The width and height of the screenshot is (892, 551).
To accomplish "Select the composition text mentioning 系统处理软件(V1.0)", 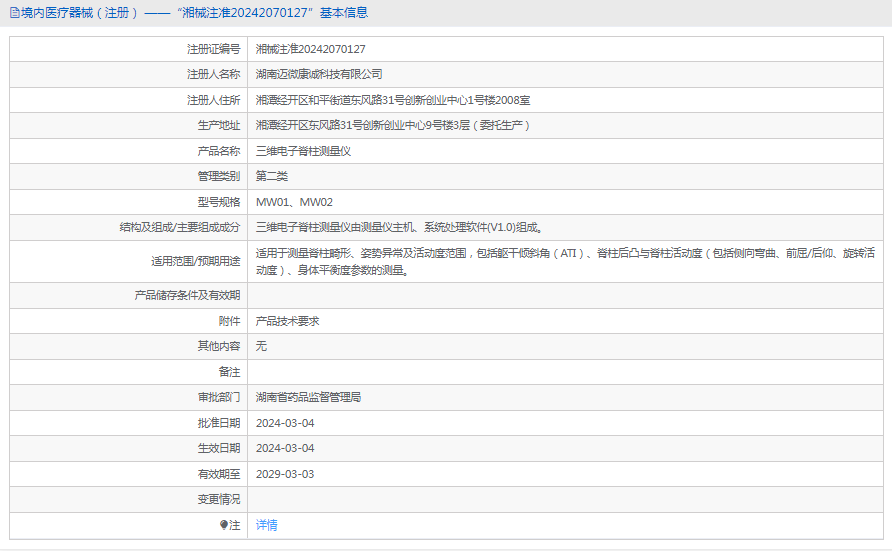I will click(399, 227).
